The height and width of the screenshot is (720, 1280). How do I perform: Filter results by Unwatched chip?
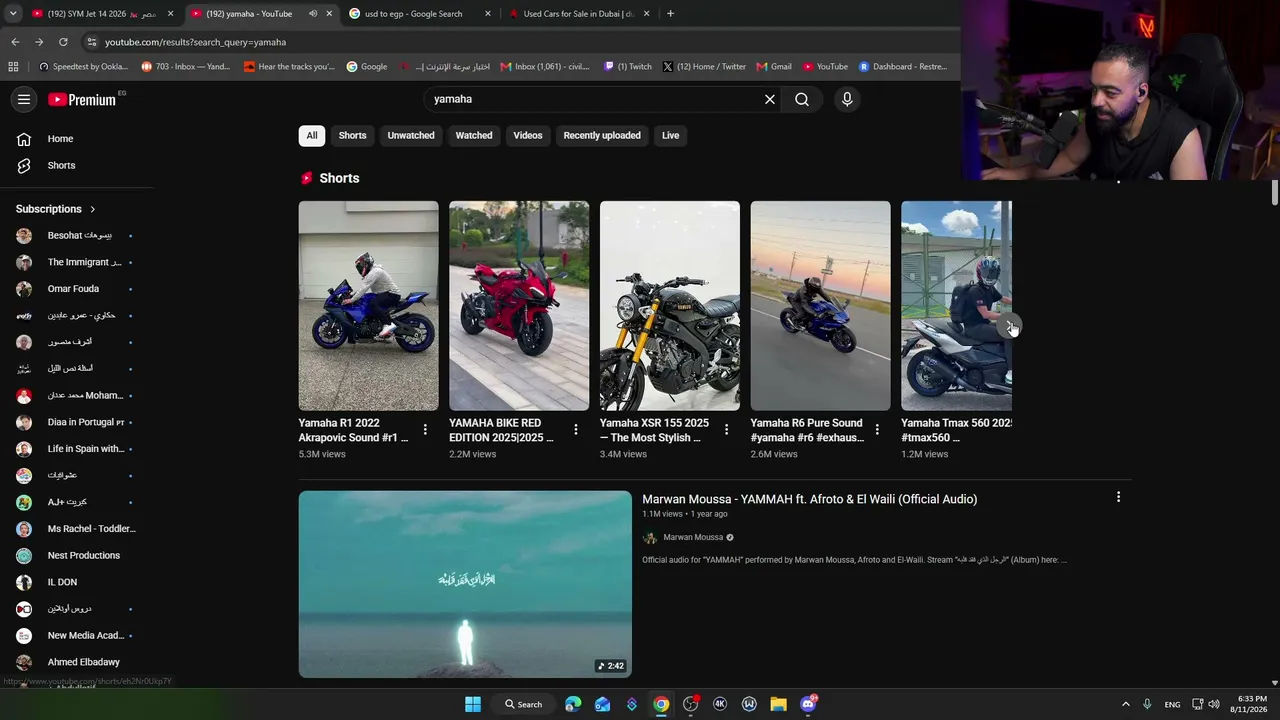411,136
